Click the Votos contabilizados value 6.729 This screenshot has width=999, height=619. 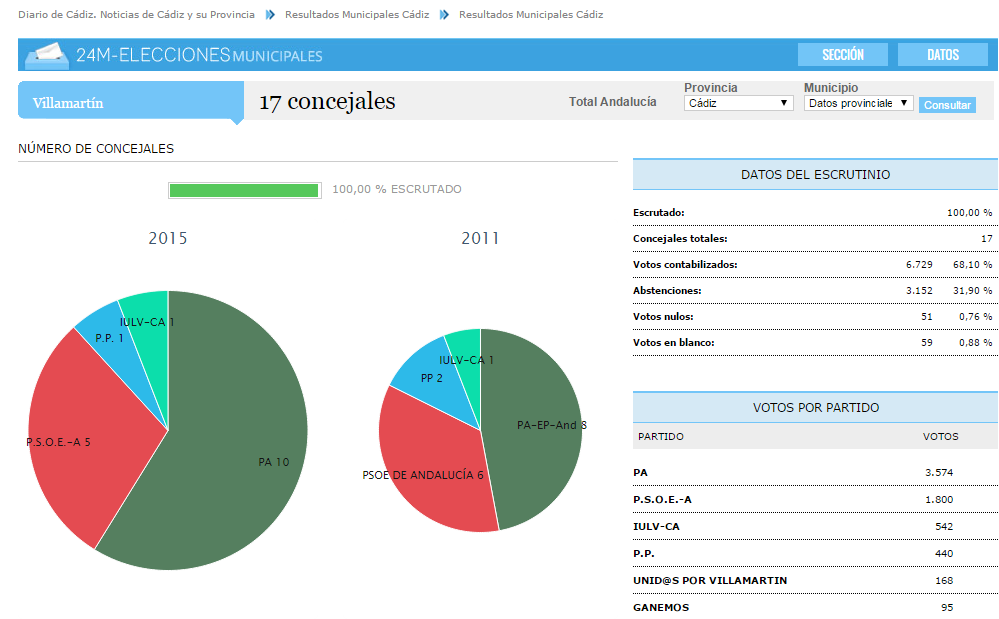(919, 264)
